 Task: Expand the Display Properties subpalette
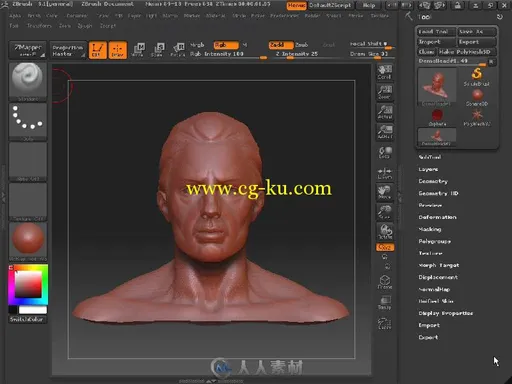coord(446,313)
